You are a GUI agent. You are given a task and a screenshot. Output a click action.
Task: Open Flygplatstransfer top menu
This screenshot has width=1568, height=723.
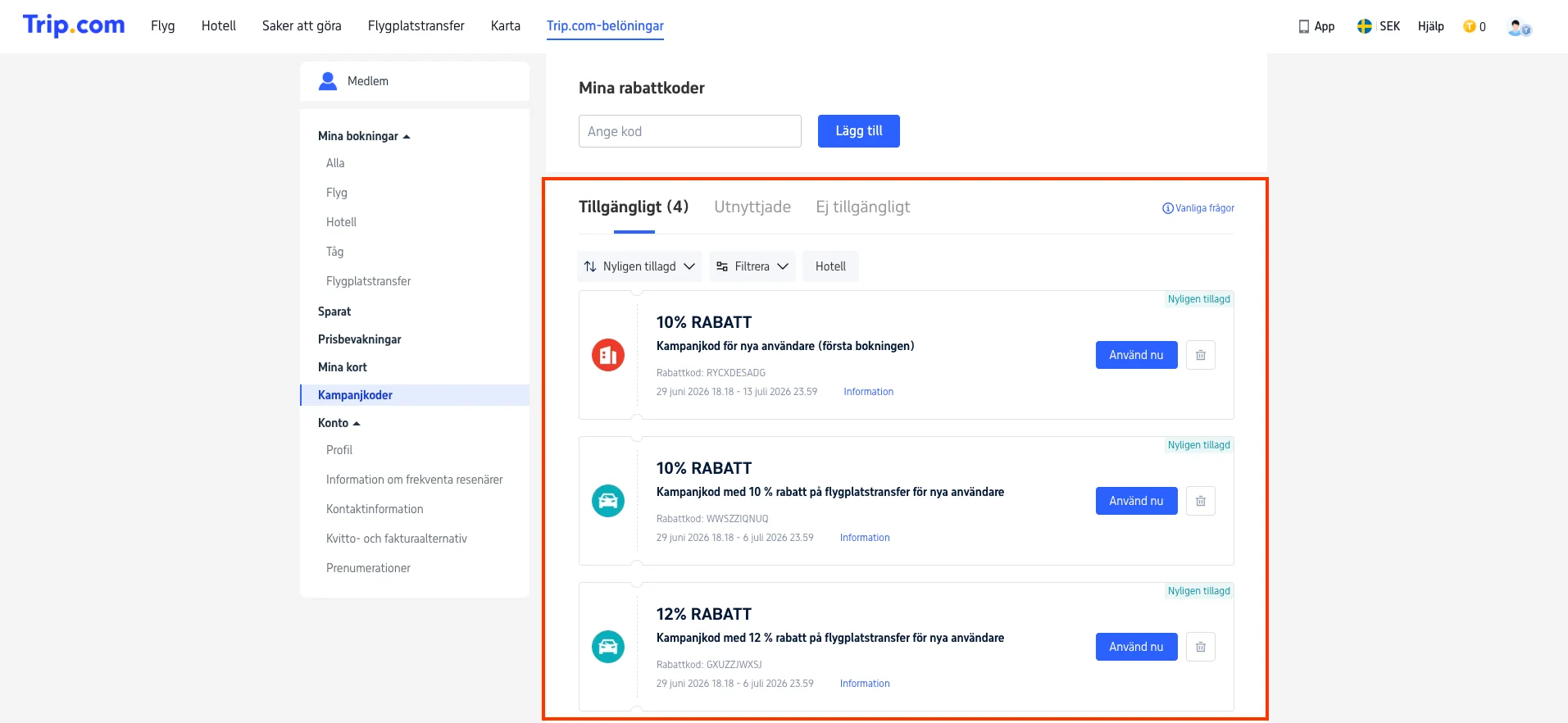pyautogui.click(x=416, y=25)
